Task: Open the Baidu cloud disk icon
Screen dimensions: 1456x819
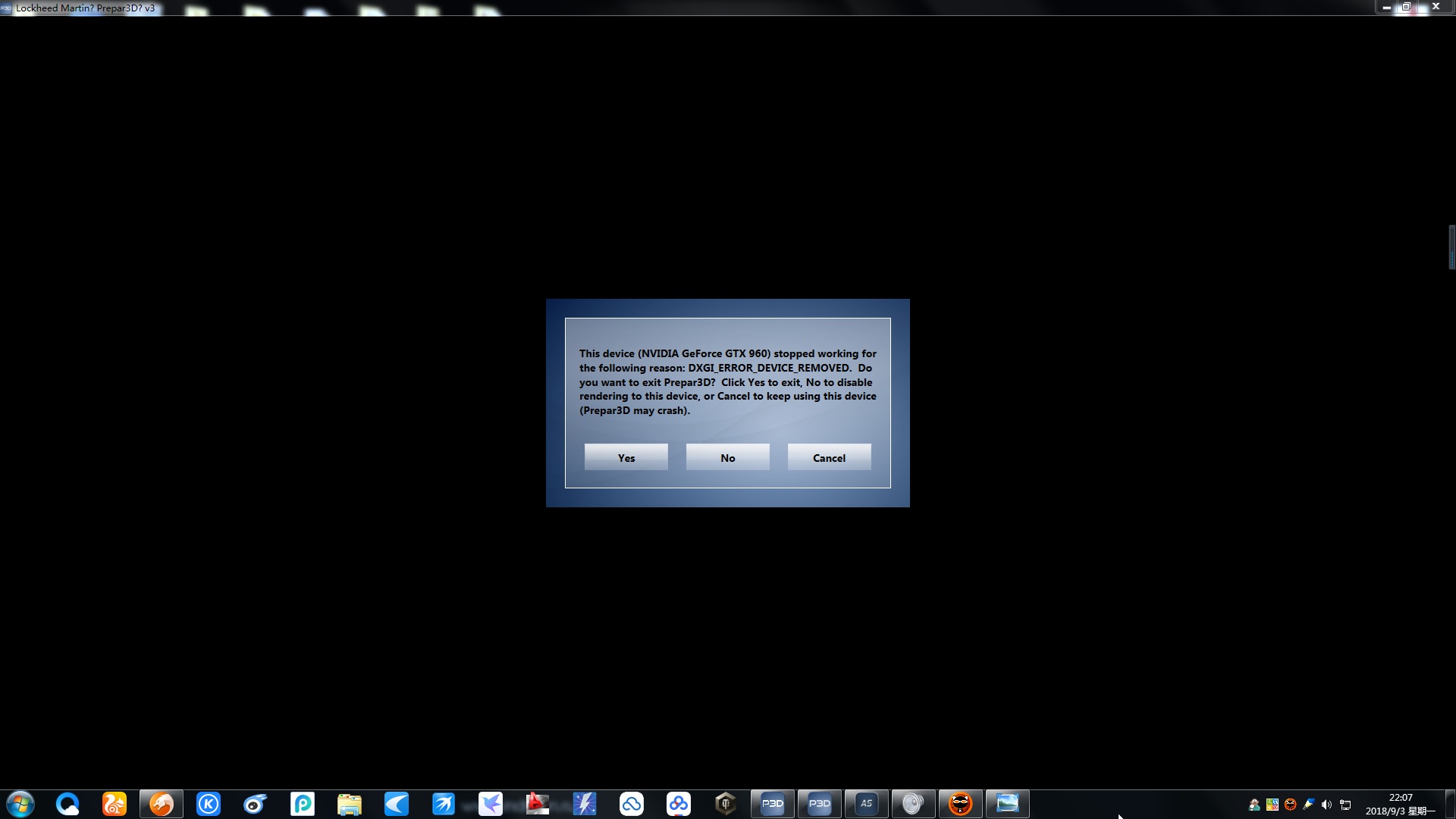Action: [679, 804]
